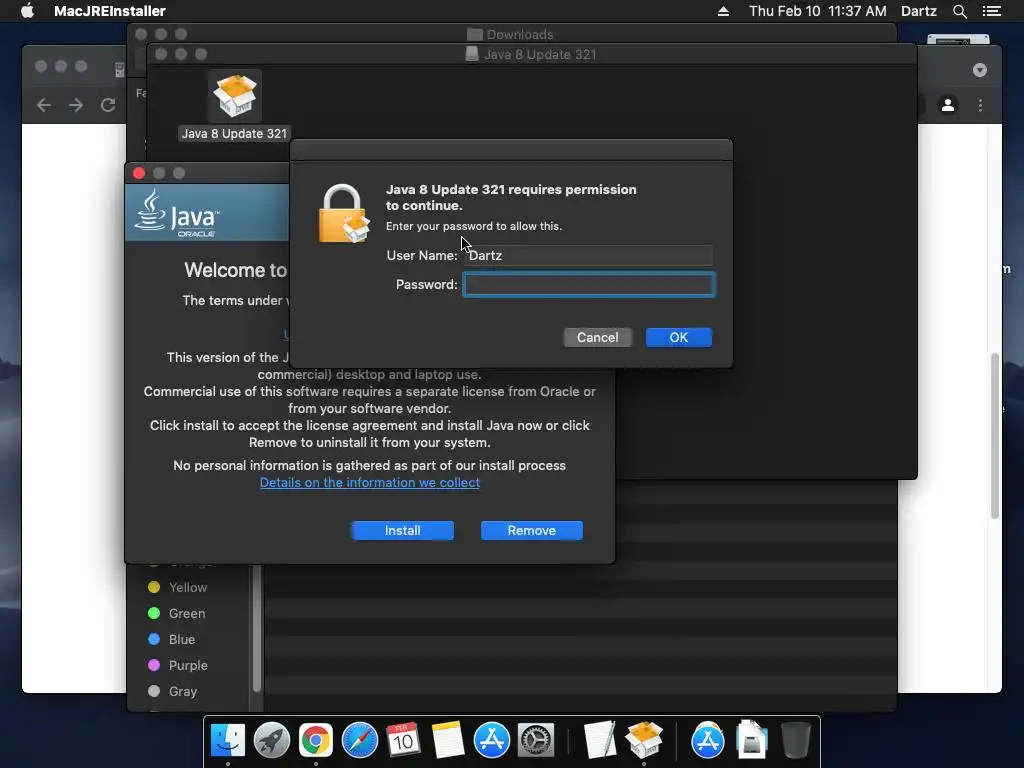This screenshot has height=768, width=1024.
Task: Open Finder from the Dock
Action: (x=228, y=740)
